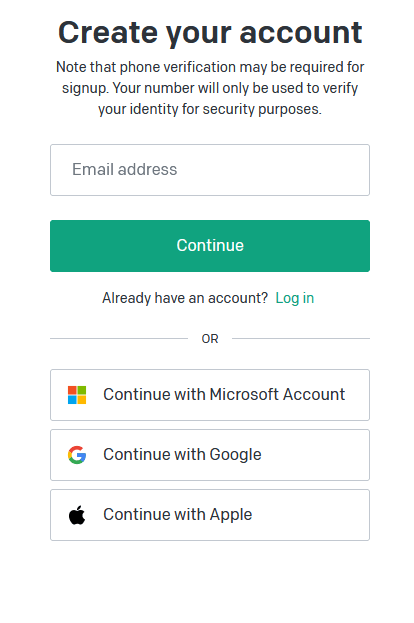Choose Continue with Microsoft Account

click(x=210, y=395)
